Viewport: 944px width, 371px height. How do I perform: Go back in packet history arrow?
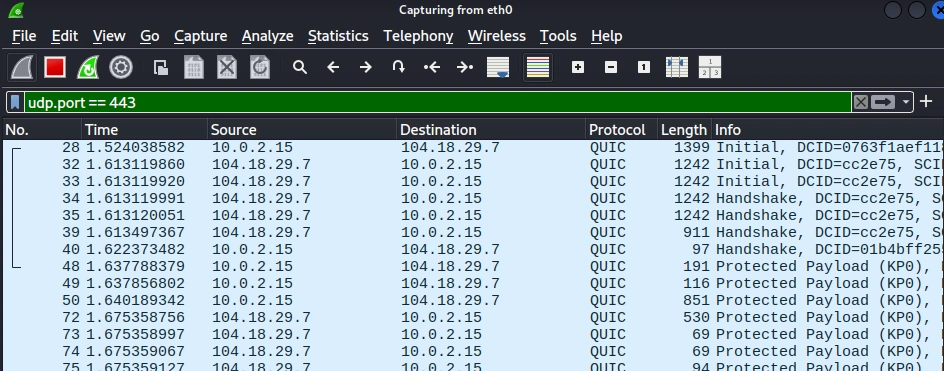333,67
